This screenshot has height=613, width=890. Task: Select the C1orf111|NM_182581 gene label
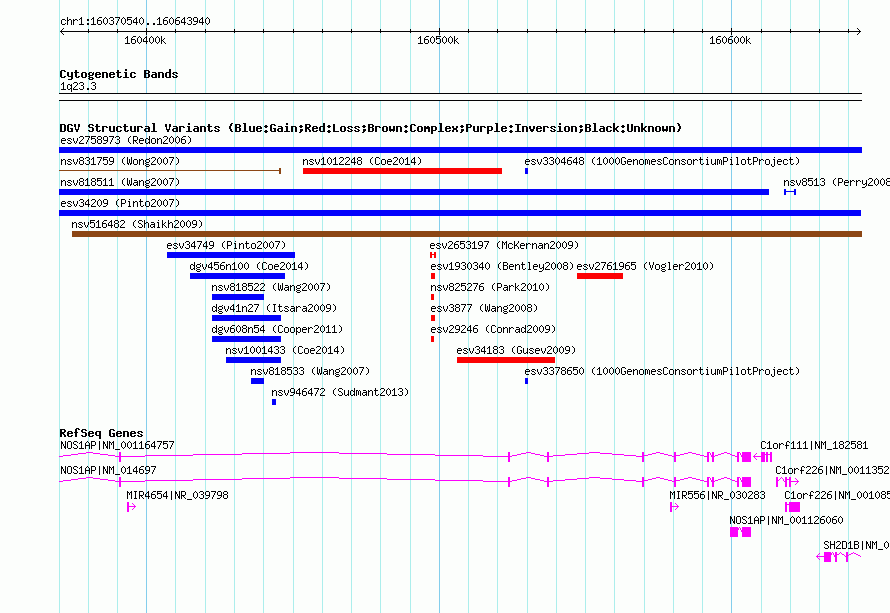[814, 446]
